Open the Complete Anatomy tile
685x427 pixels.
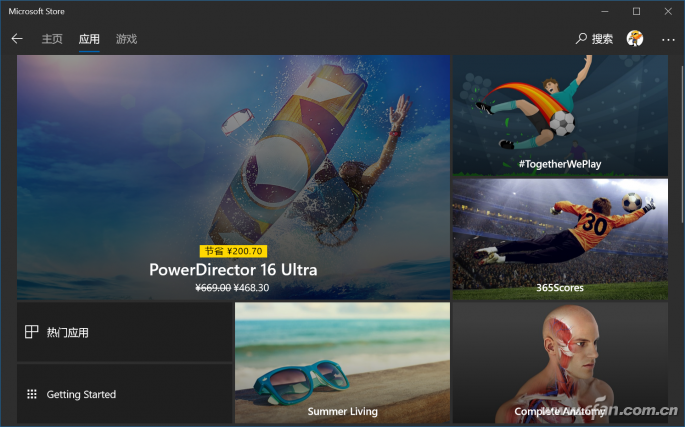tap(560, 363)
